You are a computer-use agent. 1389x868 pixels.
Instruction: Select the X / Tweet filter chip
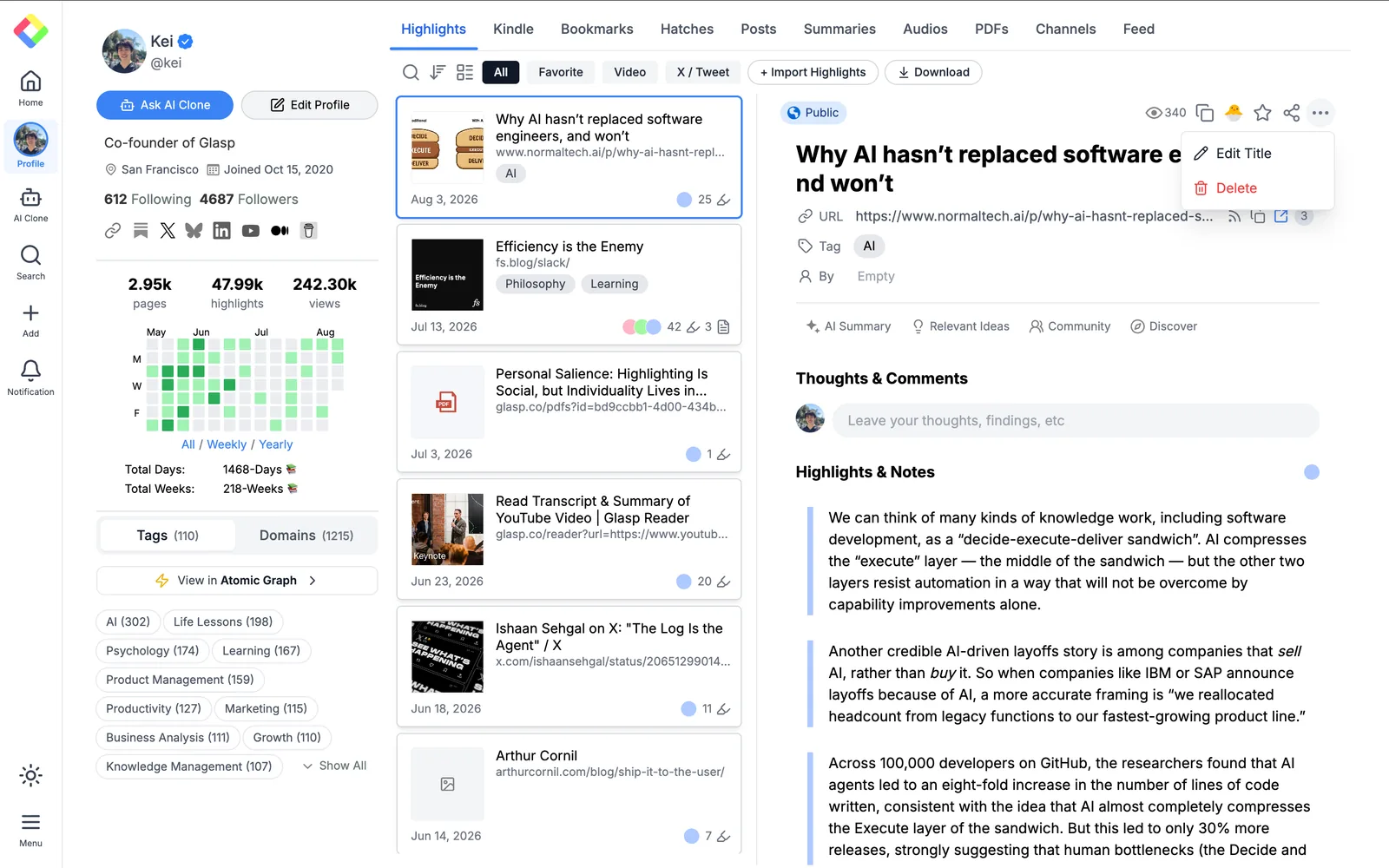click(x=703, y=72)
